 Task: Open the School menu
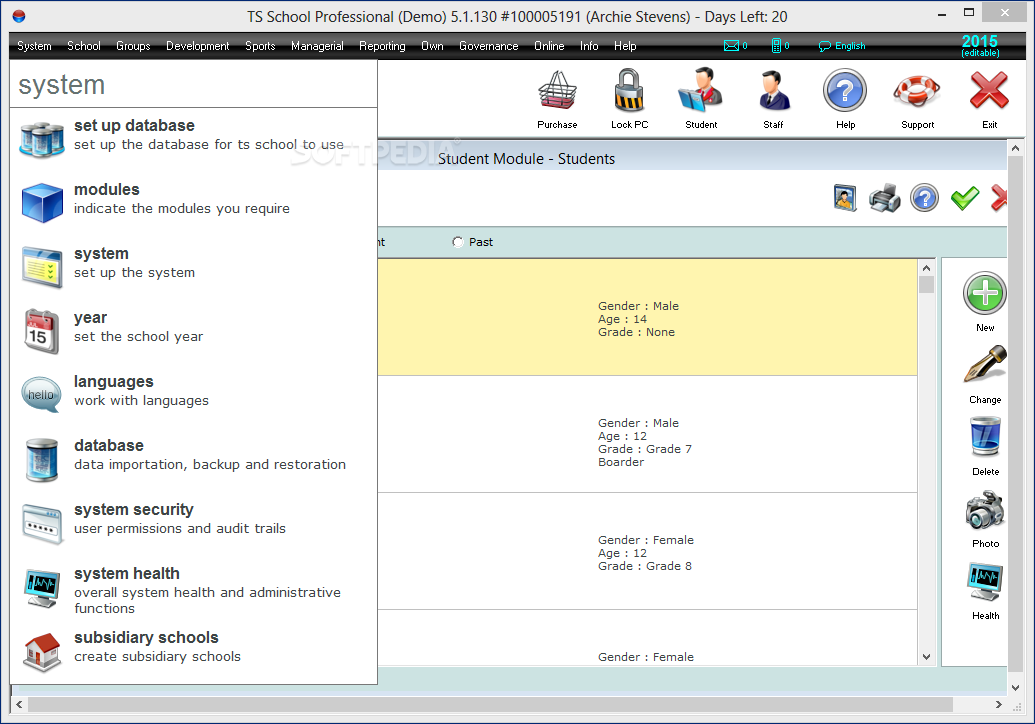pyautogui.click(x=84, y=46)
